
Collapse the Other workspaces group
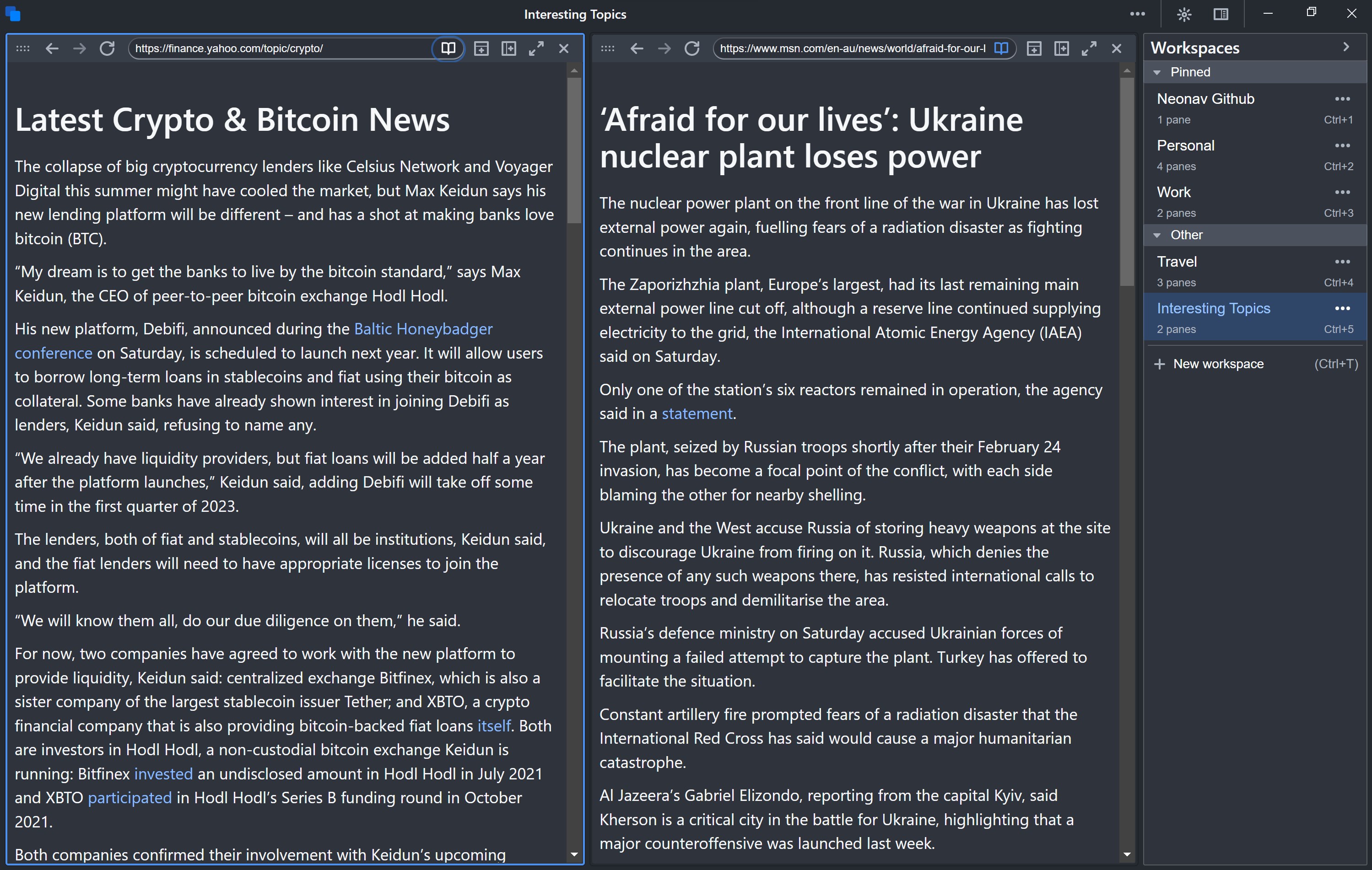pyautogui.click(x=1157, y=235)
